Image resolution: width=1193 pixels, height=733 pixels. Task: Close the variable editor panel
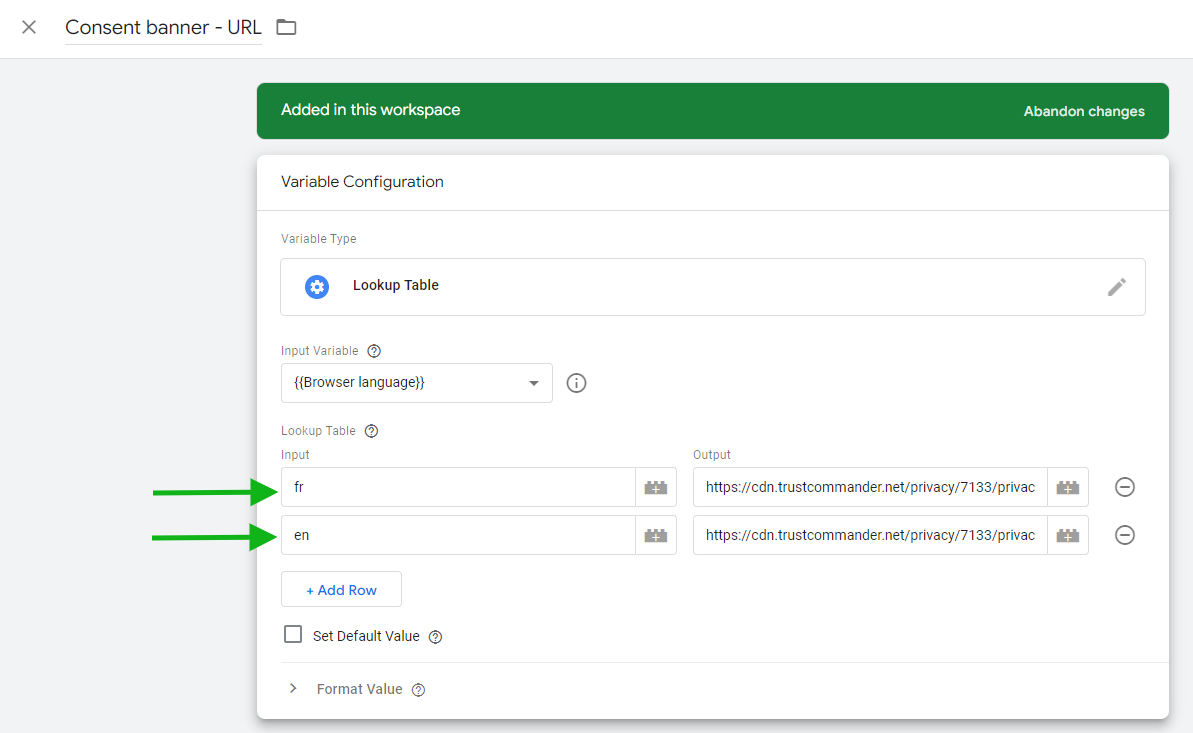coord(29,27)
